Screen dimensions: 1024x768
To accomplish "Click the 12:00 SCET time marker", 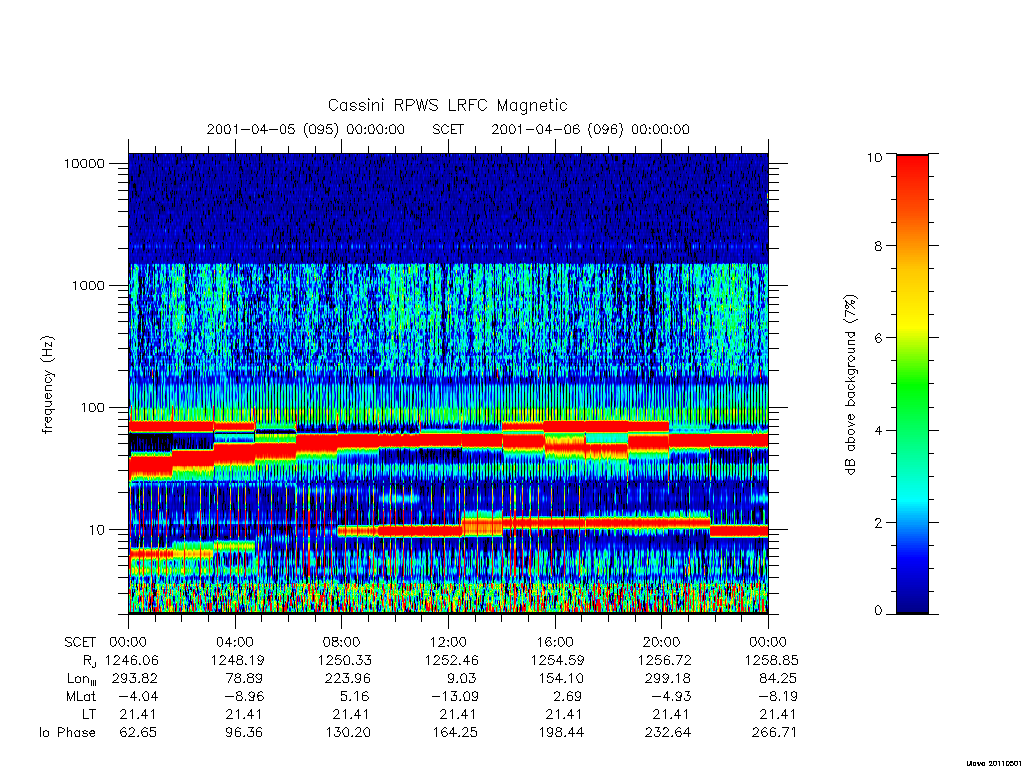I will point(448,642).
